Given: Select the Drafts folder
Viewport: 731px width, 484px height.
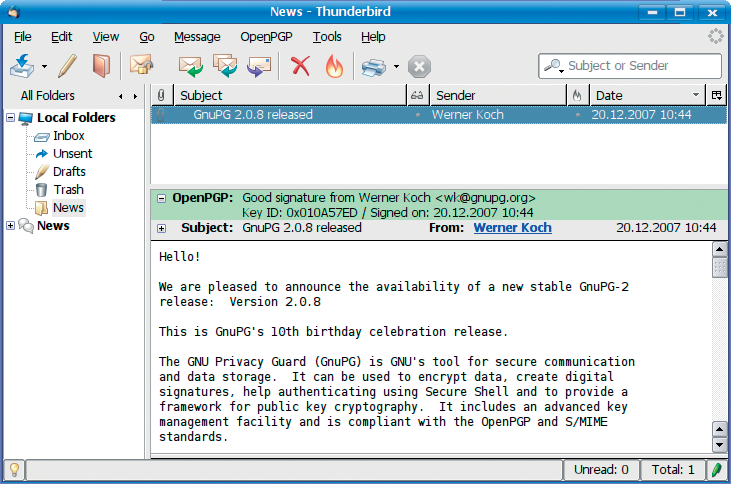Looking at the screenshot, I should [x=69, y=172].
